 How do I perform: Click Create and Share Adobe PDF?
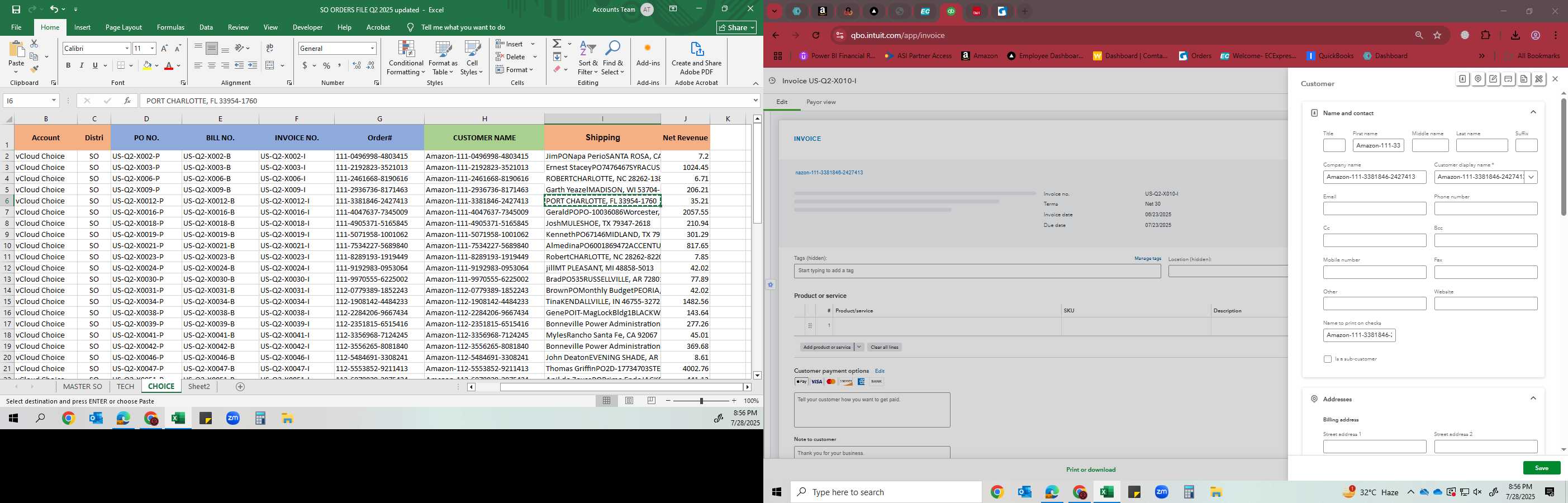(x=696, y=59)
